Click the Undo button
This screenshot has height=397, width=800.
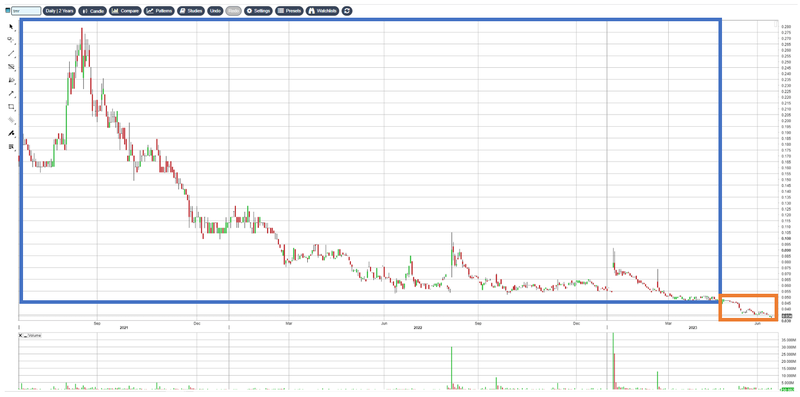tap(215, 10)
